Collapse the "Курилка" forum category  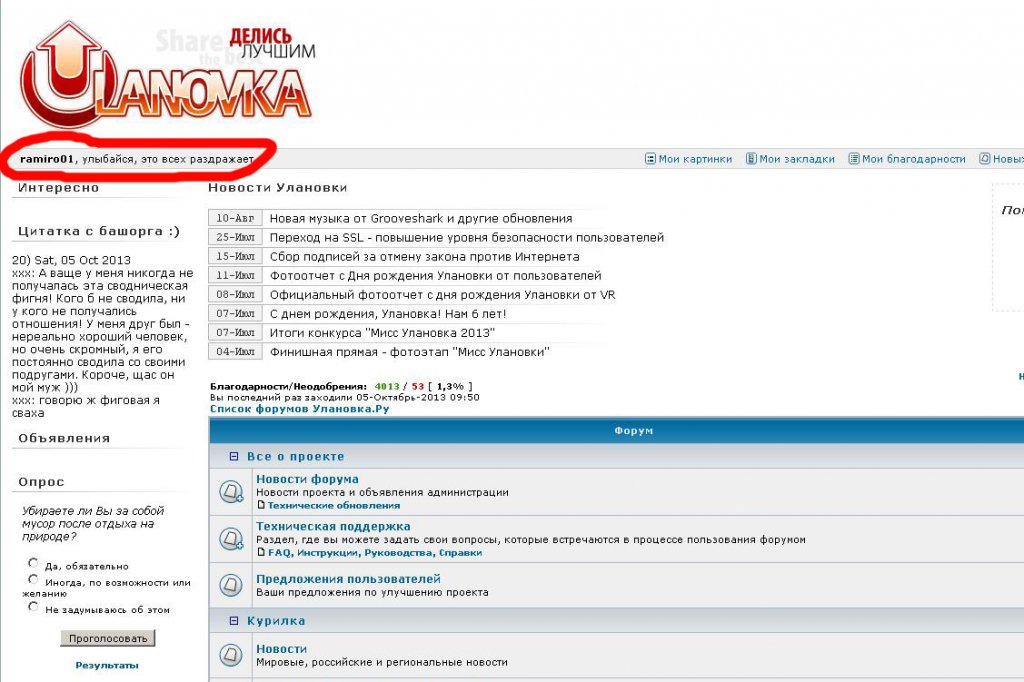pos(234,621)
